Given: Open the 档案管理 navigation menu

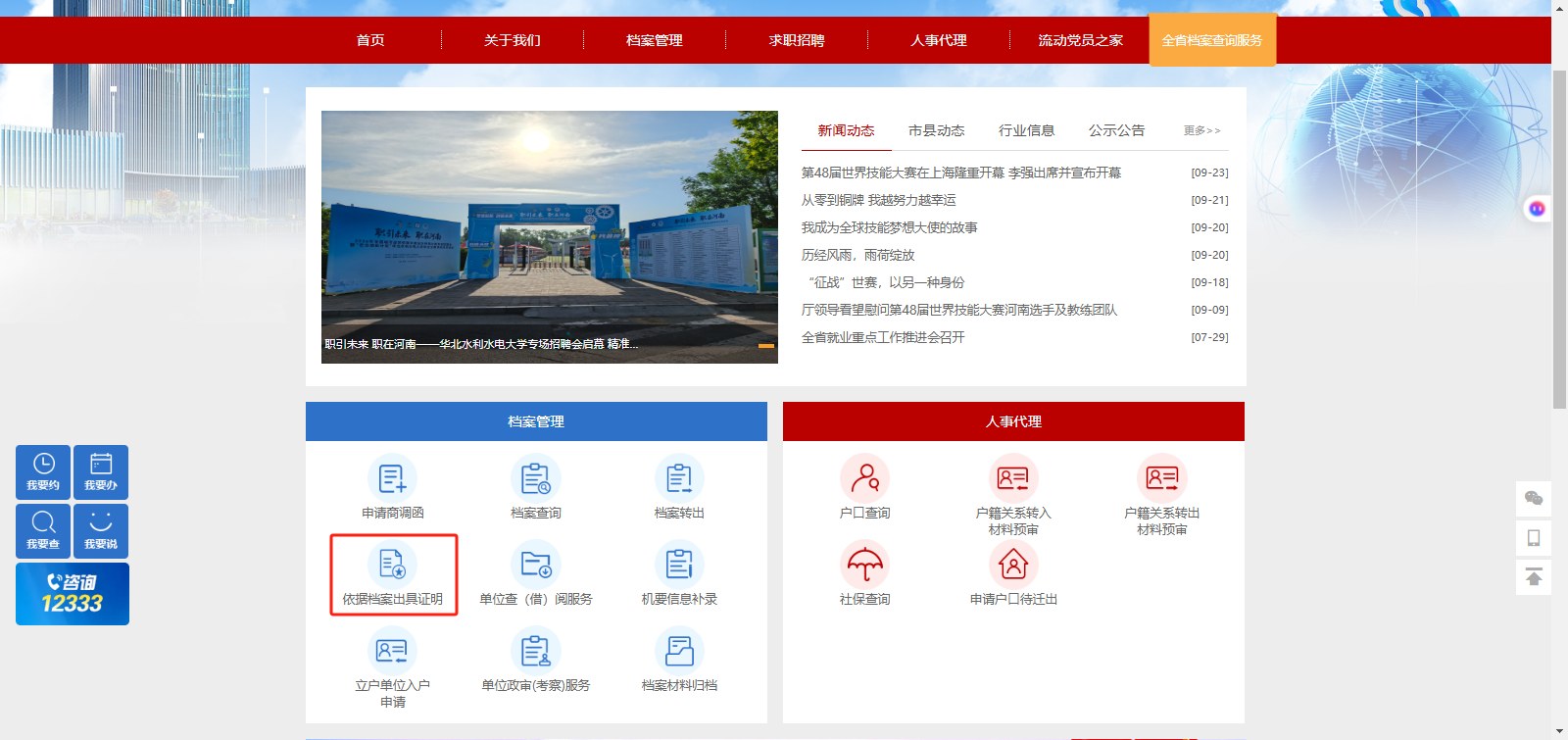Looking at the screenshot, I should tap(655, 40).
